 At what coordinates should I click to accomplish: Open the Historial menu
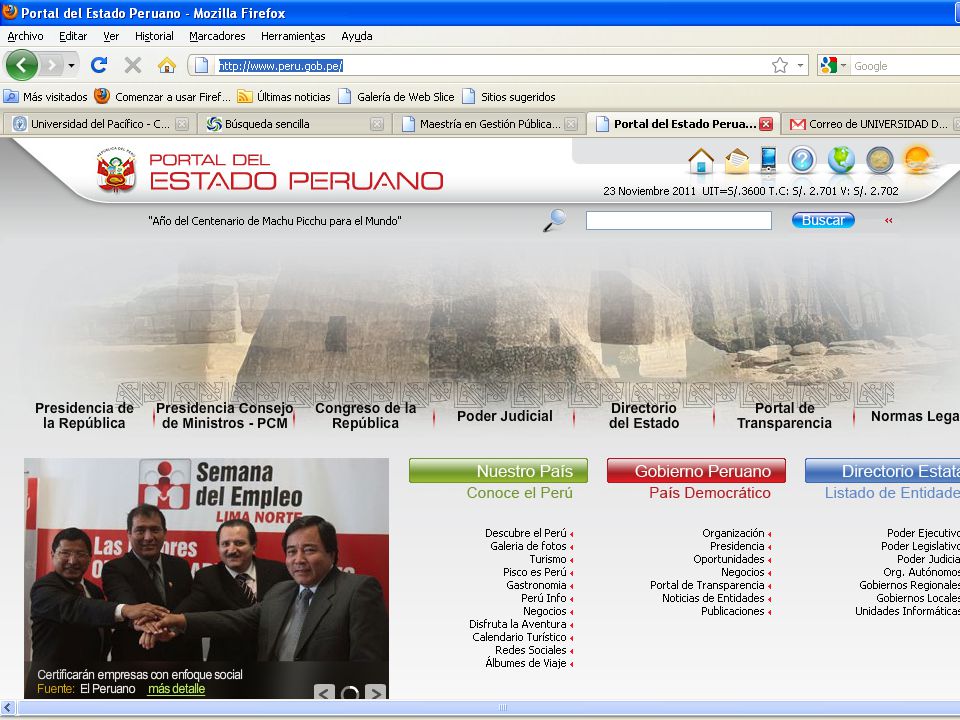coord(154,36)
